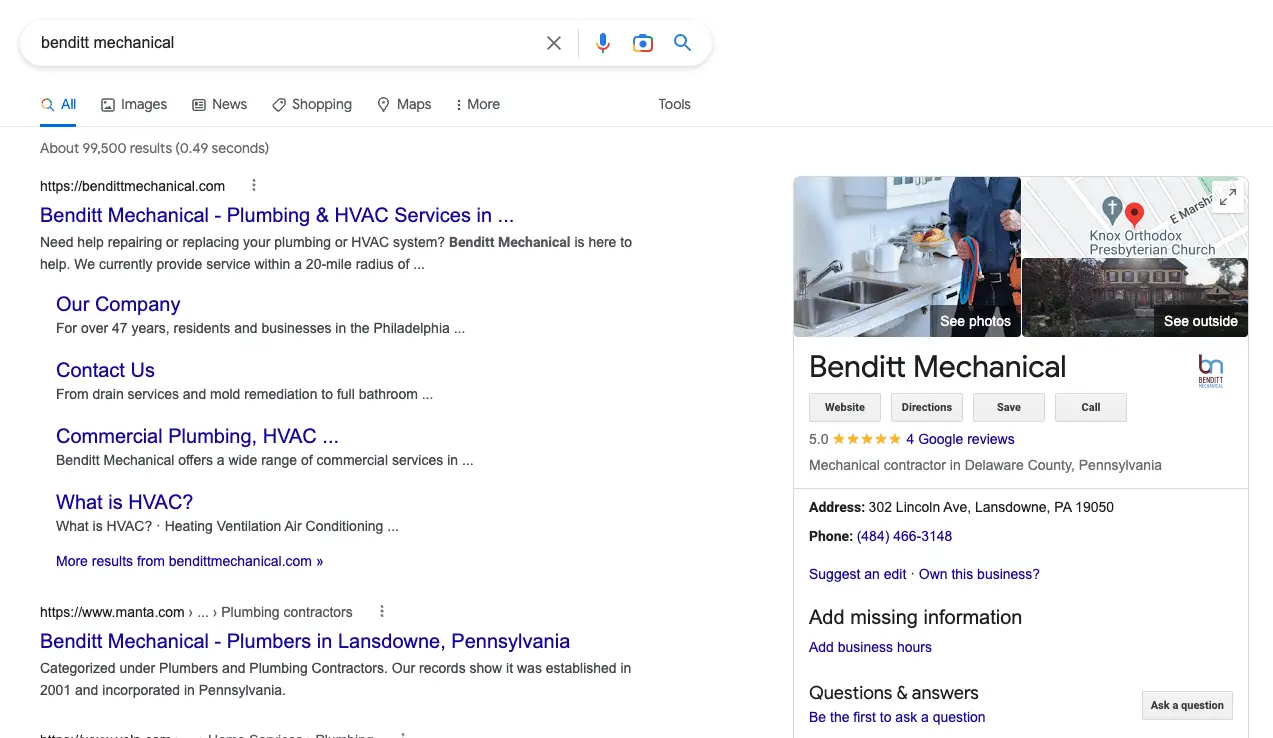
Task: Select the red map pin marker
Action: point(1135,215)
